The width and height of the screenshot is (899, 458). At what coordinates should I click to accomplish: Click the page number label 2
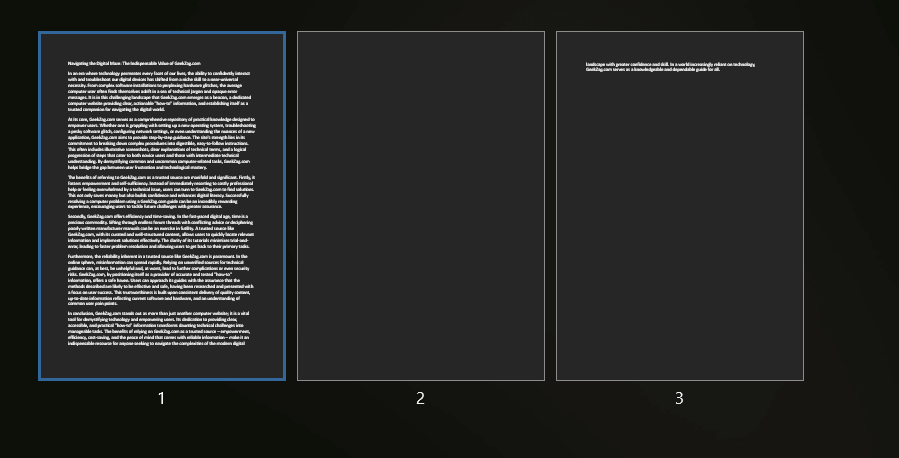[x=420, y=398]
